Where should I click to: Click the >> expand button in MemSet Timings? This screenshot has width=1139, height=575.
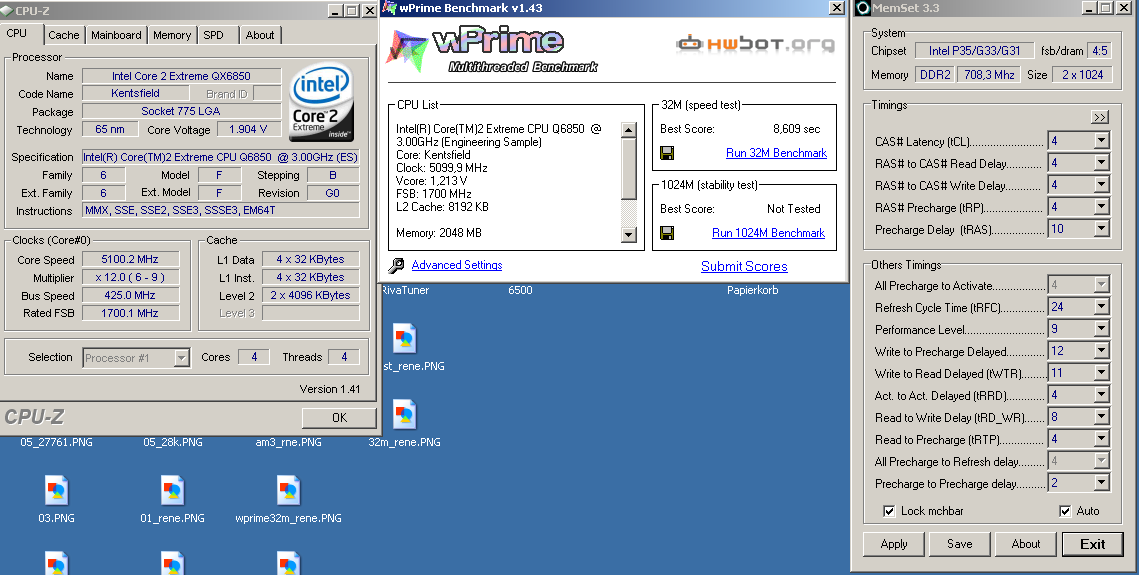(x=1100, y=117)
